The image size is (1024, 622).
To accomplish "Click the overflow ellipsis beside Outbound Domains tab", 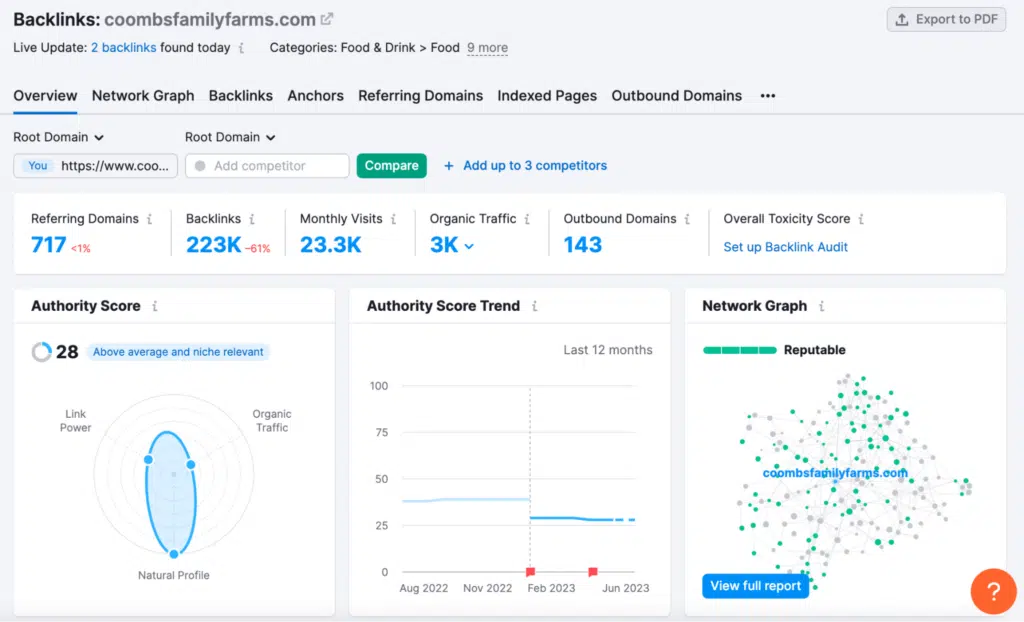I will click(767, 97).
